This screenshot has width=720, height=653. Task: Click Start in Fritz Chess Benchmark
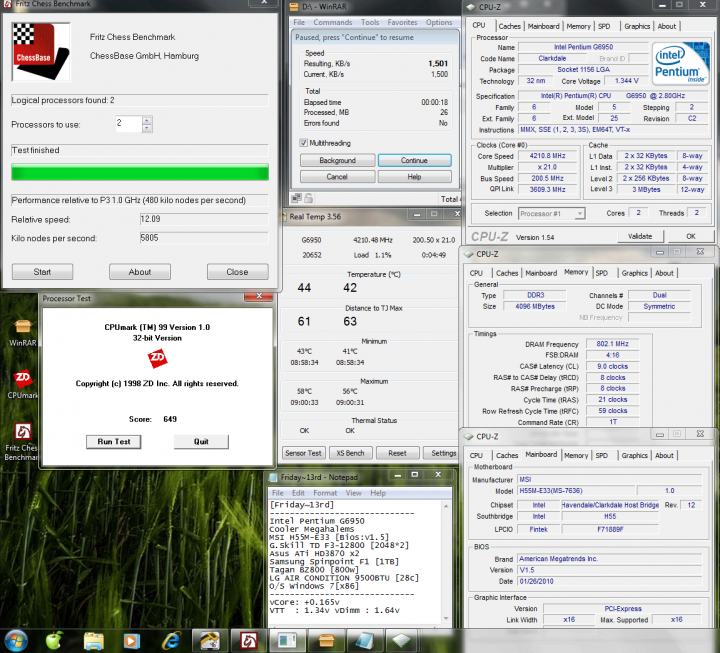coord(42,272)
